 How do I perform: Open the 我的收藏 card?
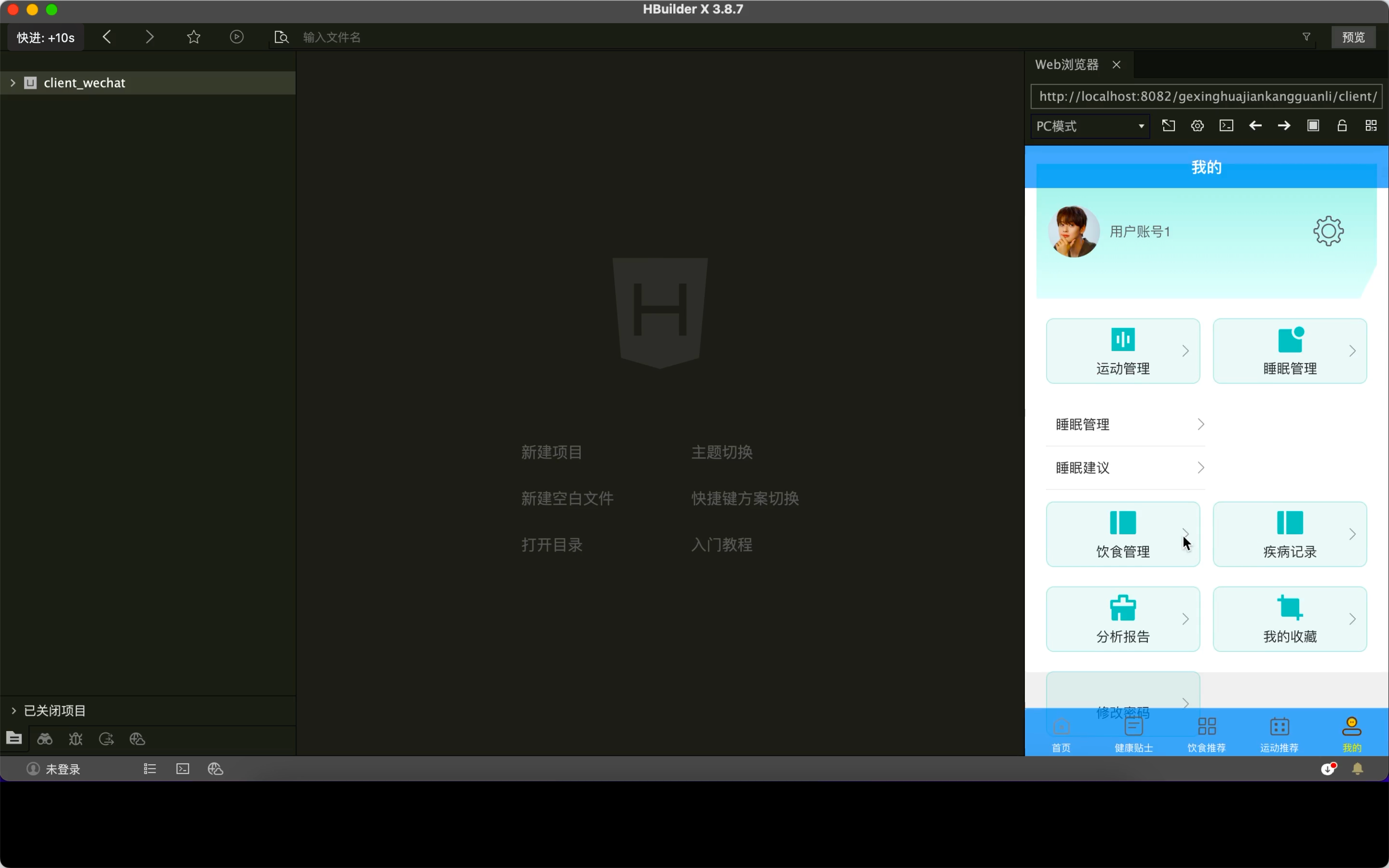pos(1290,619)
